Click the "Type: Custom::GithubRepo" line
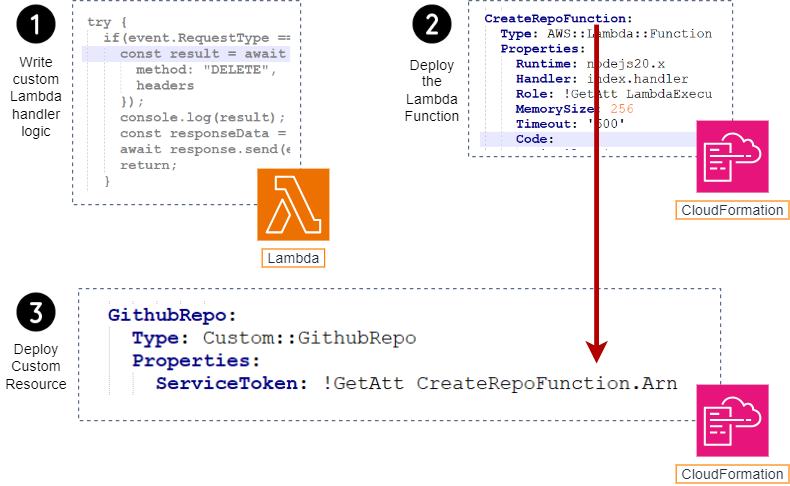The height and width of the screenshot is (486, 790). tap(274, 338)
